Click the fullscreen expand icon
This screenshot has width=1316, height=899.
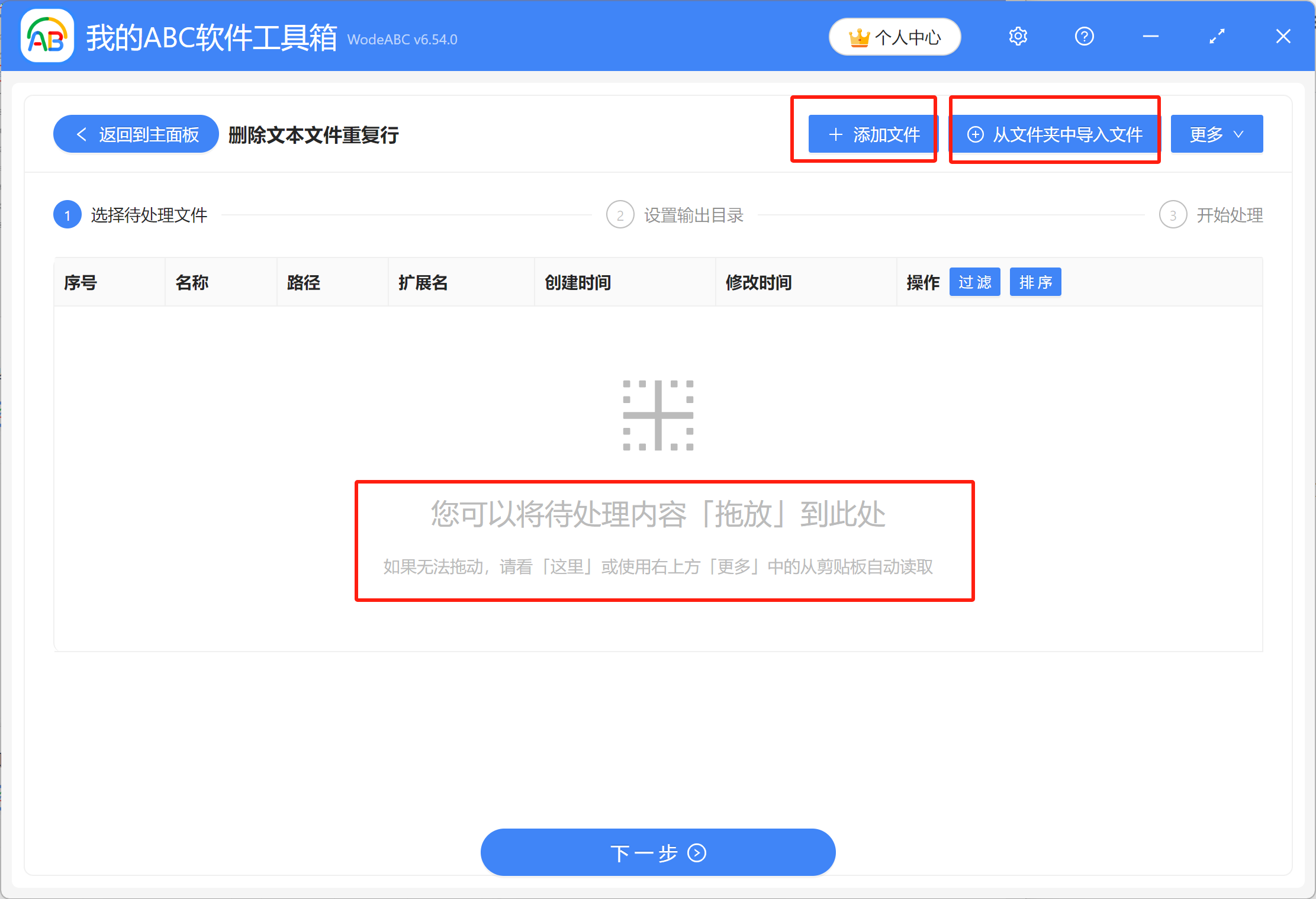pyautogui.click(x=1217, y=36)
